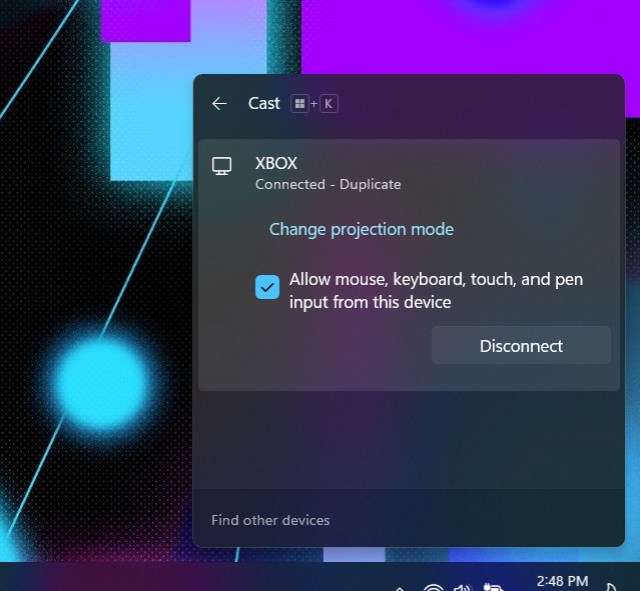Click the Windows key shortcut badge
The width and height of the screenshot is (640, 591).
[x=300, y=104]
